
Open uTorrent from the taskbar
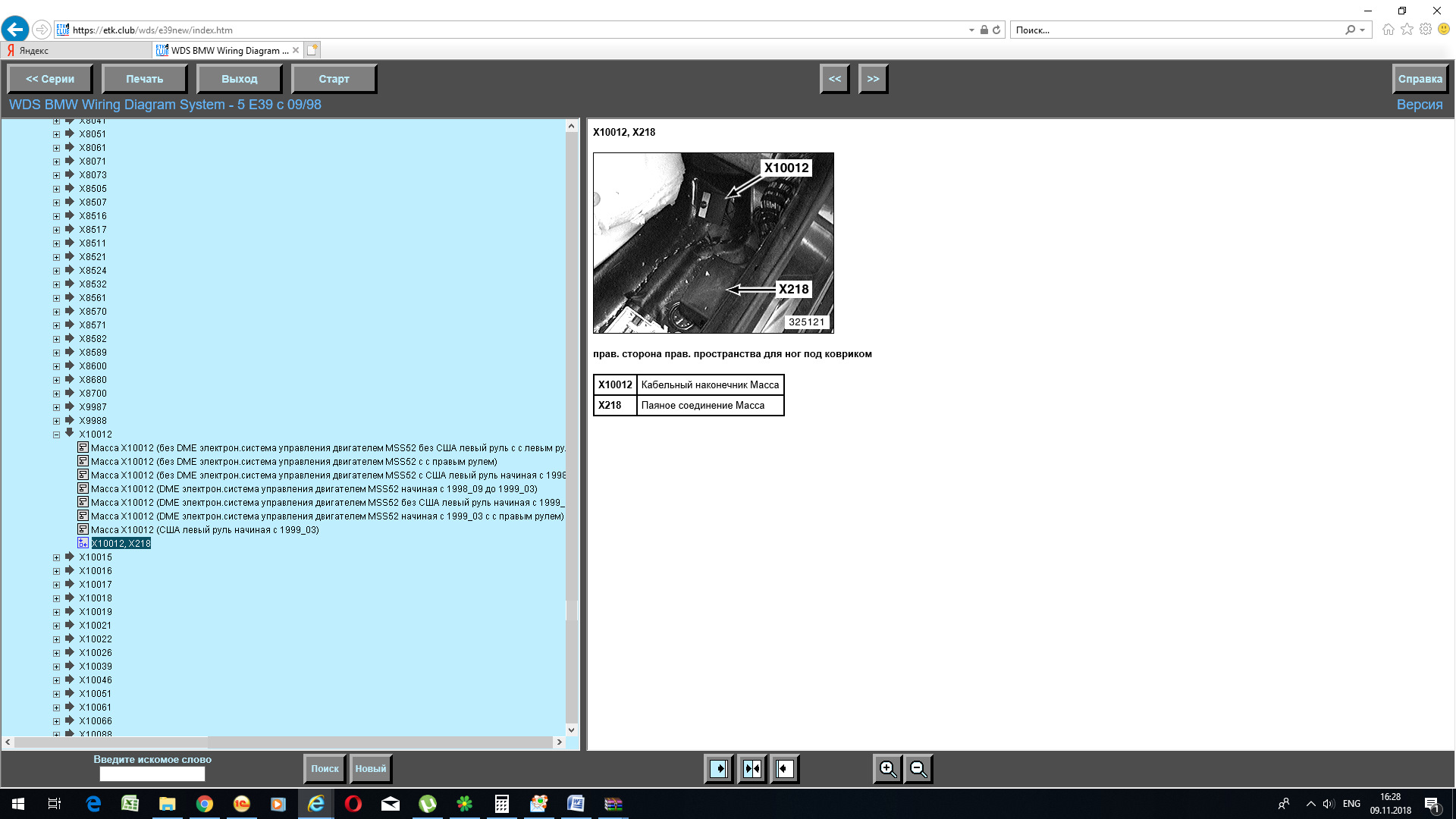[x=428, y=804]
